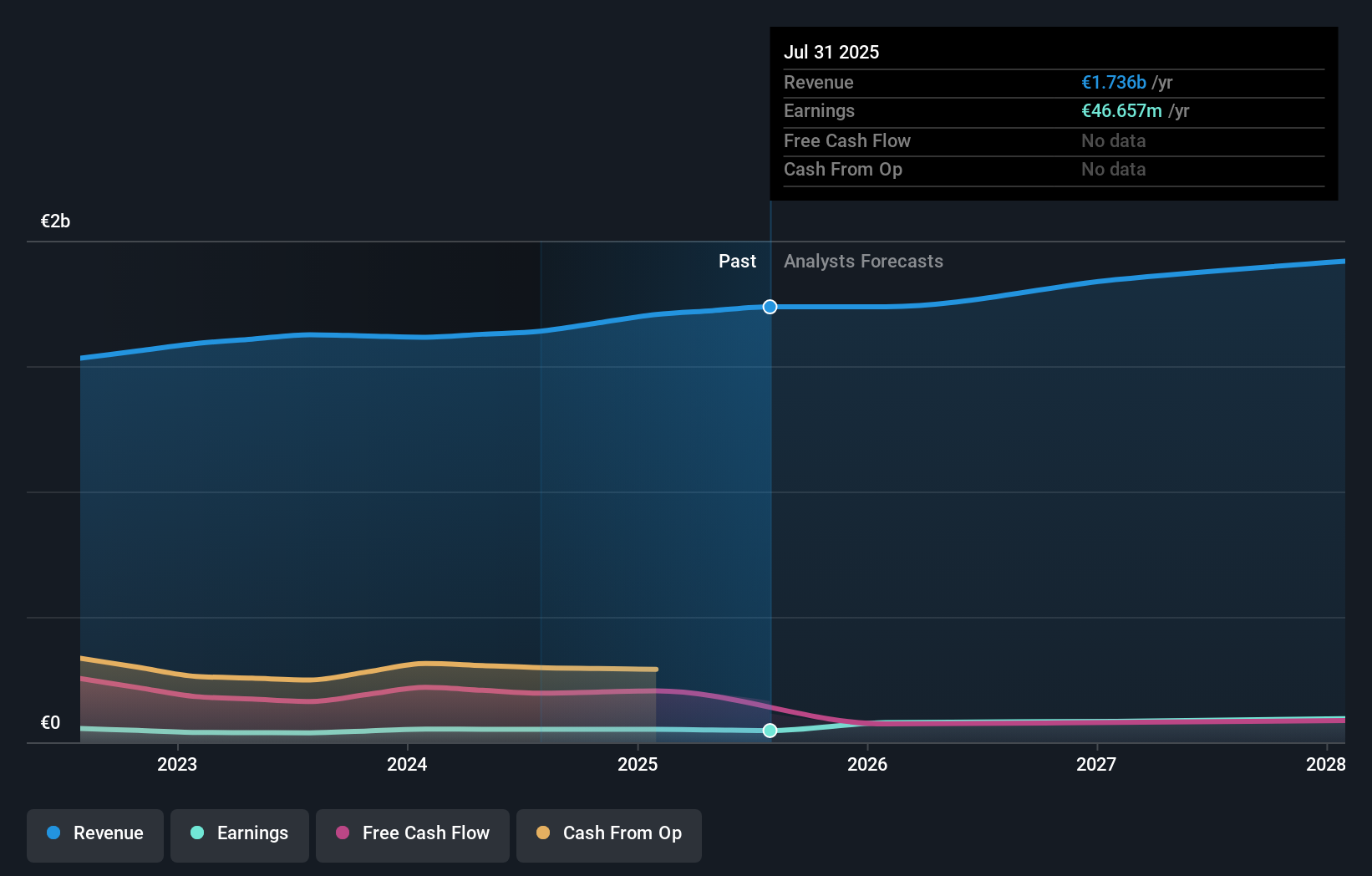
Task: Select the Analysts Forecasts section
Action: (x=863, y=261)
